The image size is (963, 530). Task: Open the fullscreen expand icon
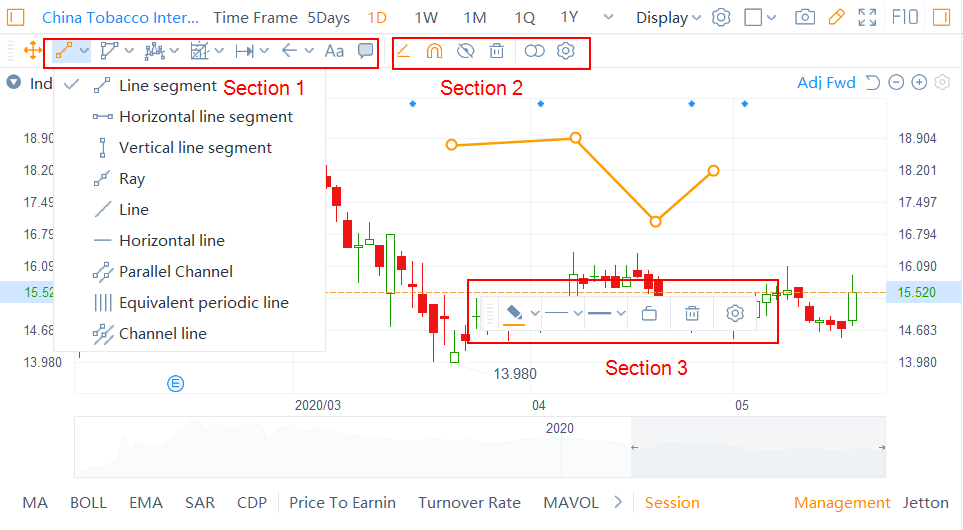pos(867,17)
